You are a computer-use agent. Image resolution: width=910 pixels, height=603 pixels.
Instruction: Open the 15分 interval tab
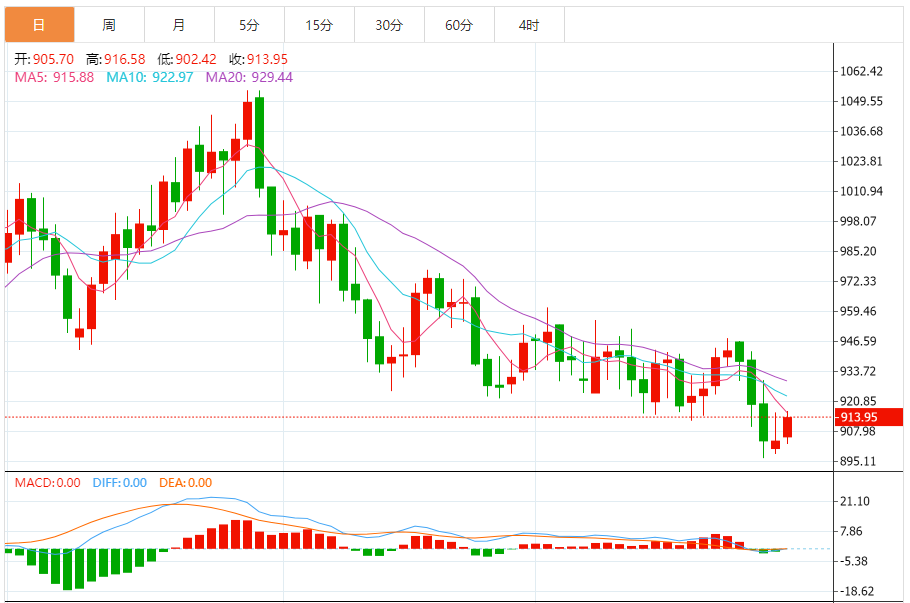(319, 25)
